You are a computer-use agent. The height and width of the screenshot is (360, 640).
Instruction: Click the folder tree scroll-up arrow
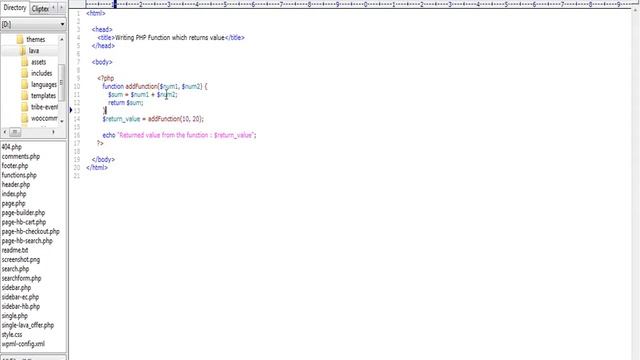(62, 39)
